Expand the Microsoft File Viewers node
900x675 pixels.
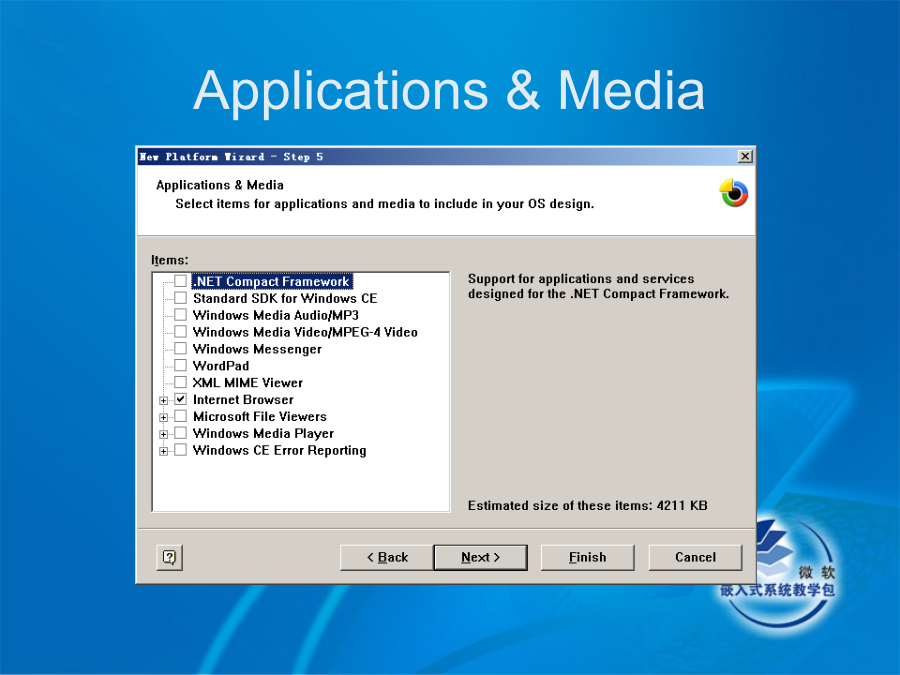pyautogui.click(x=164, y=417)
